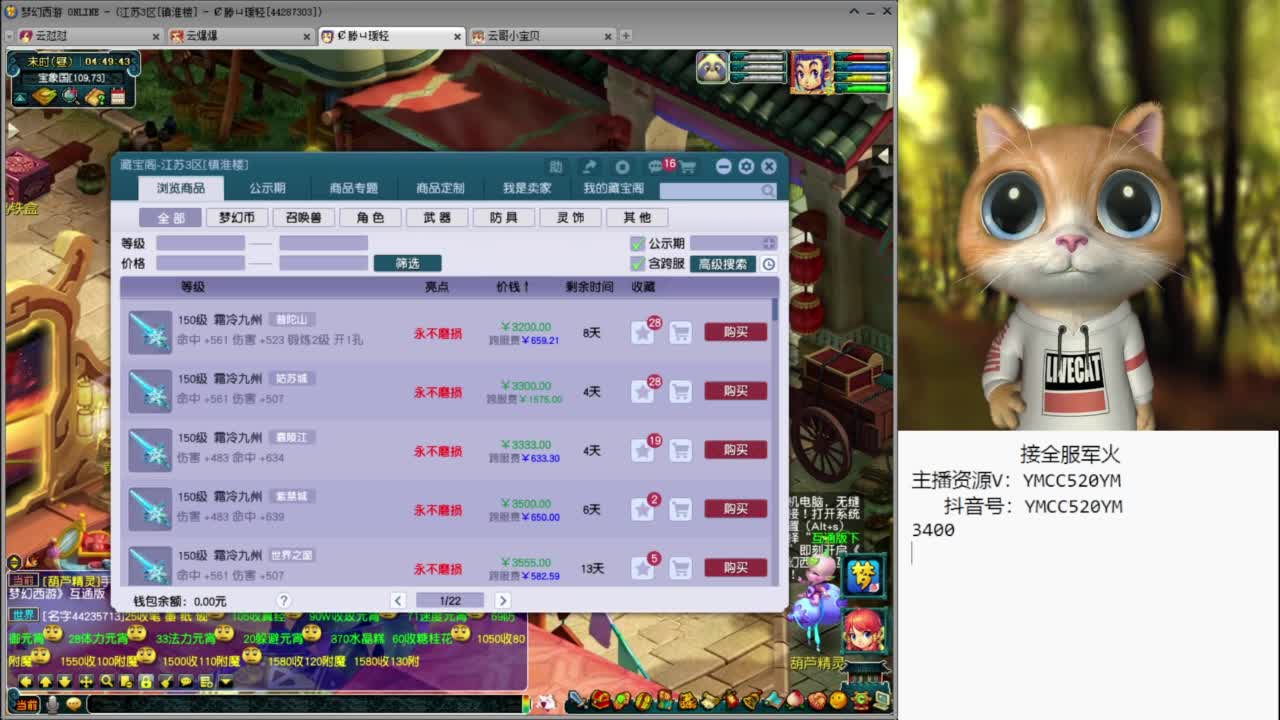Click the round record icon in header
Screen dimensions: 1280x720
(x=622, y=167)
